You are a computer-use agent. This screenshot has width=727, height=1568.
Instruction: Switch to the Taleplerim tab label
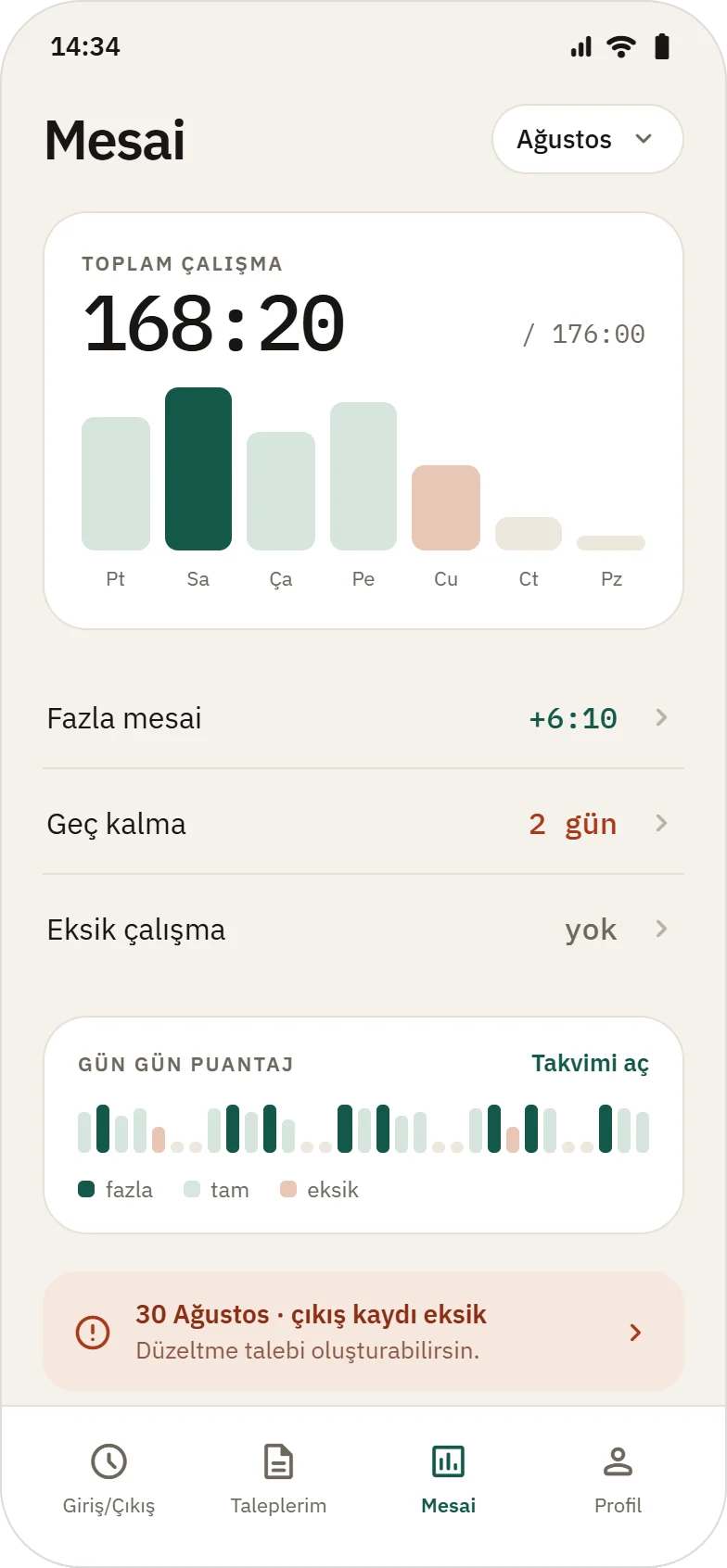[278, 1506]
